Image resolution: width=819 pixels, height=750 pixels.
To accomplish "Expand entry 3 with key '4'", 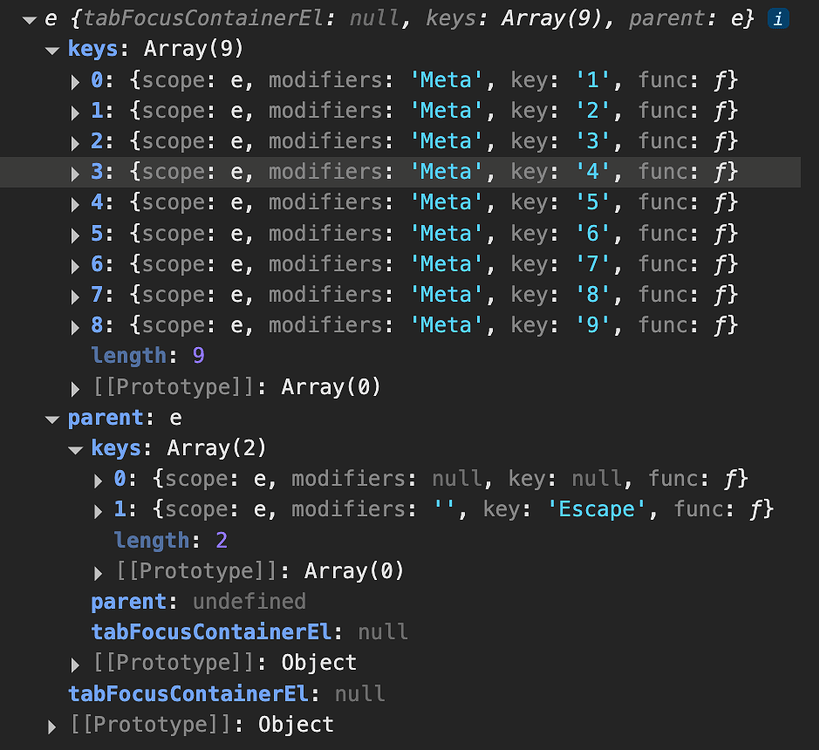I will coord(77,171).
